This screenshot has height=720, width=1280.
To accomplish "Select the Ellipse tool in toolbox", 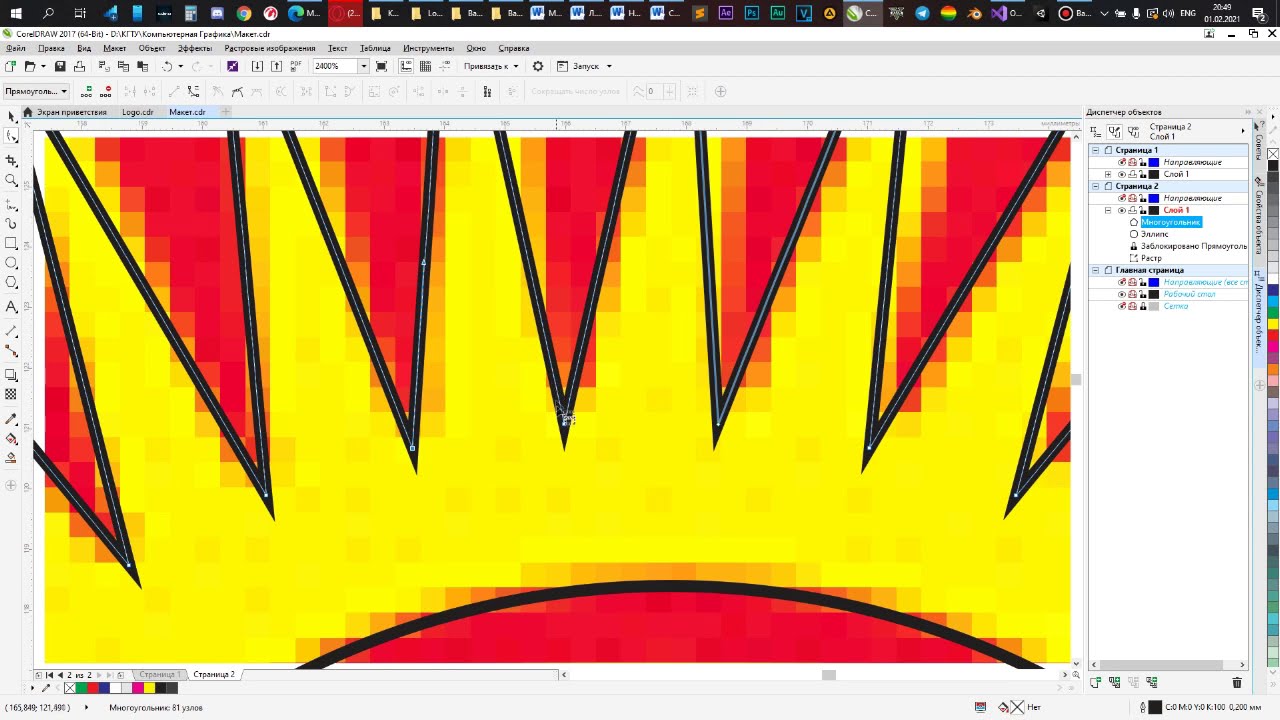I will click(x=11, y=263).
